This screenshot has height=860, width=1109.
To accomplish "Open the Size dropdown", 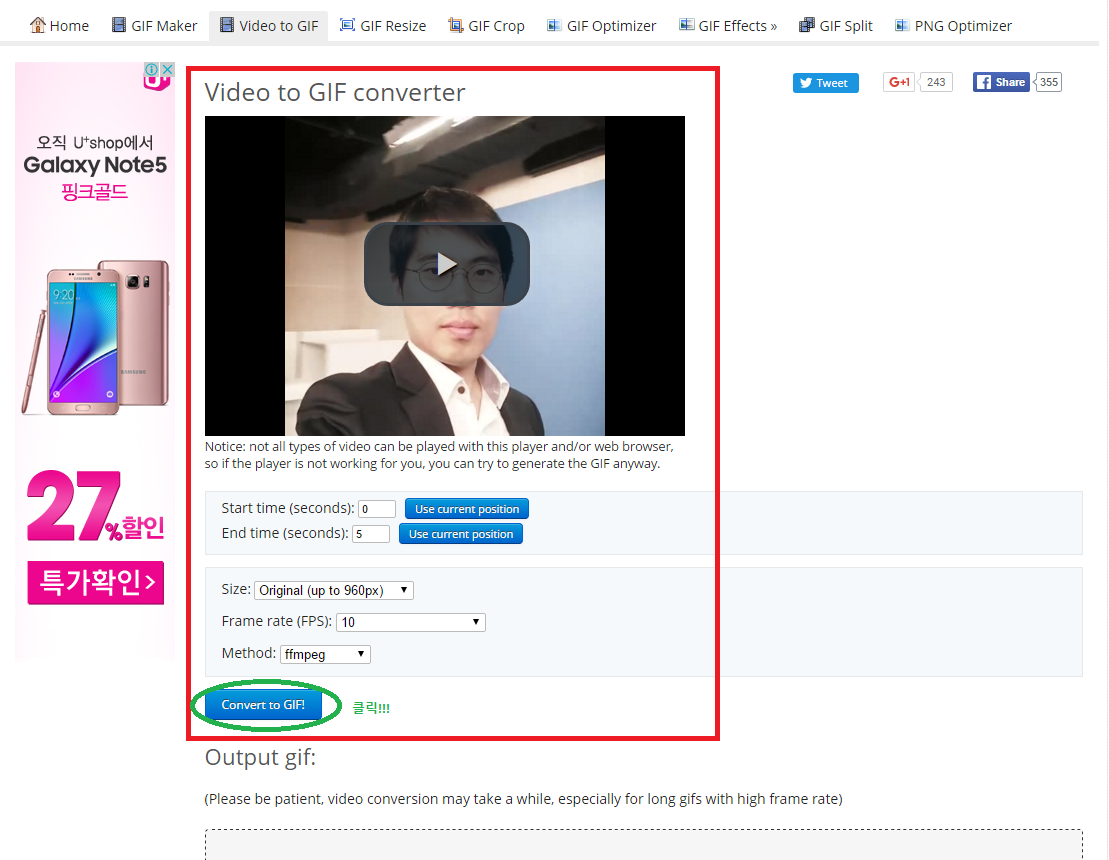I will tap(334, 590).
